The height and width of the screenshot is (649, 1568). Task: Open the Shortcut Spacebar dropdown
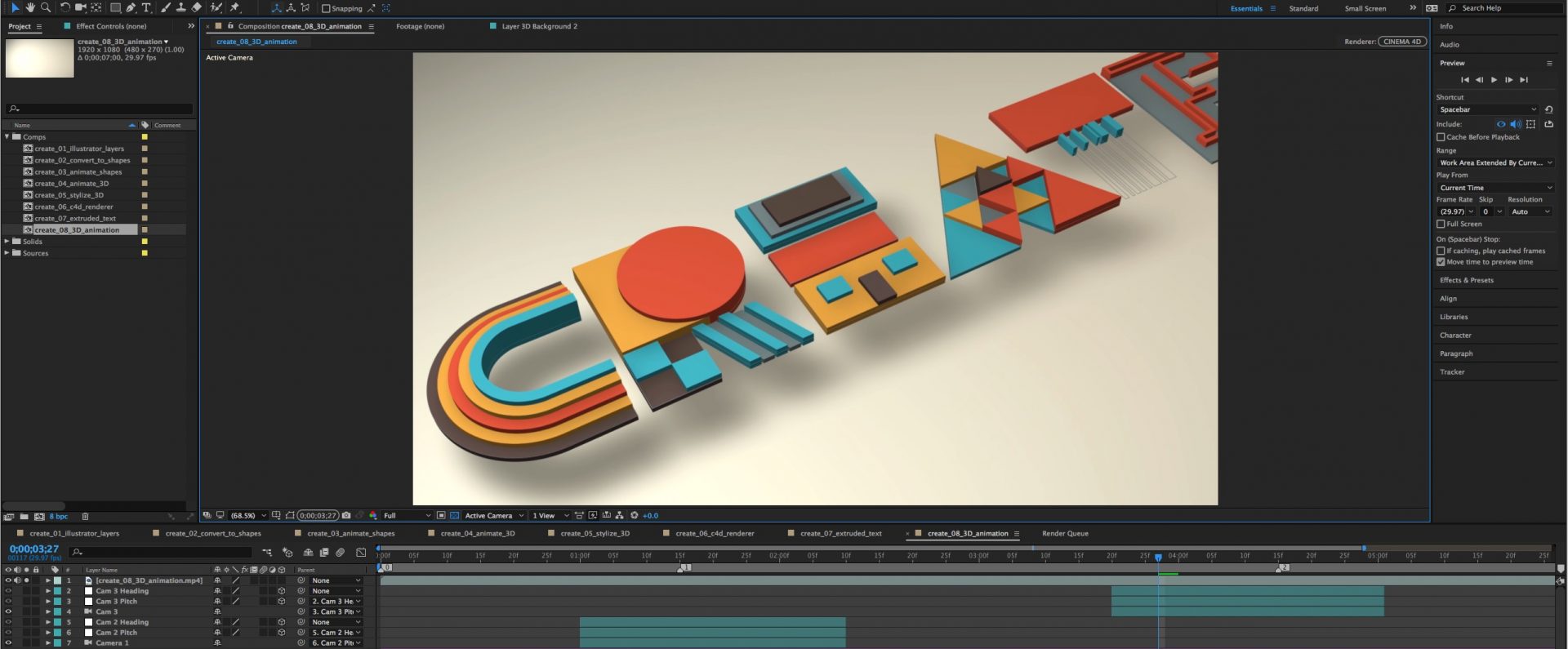1488,109
